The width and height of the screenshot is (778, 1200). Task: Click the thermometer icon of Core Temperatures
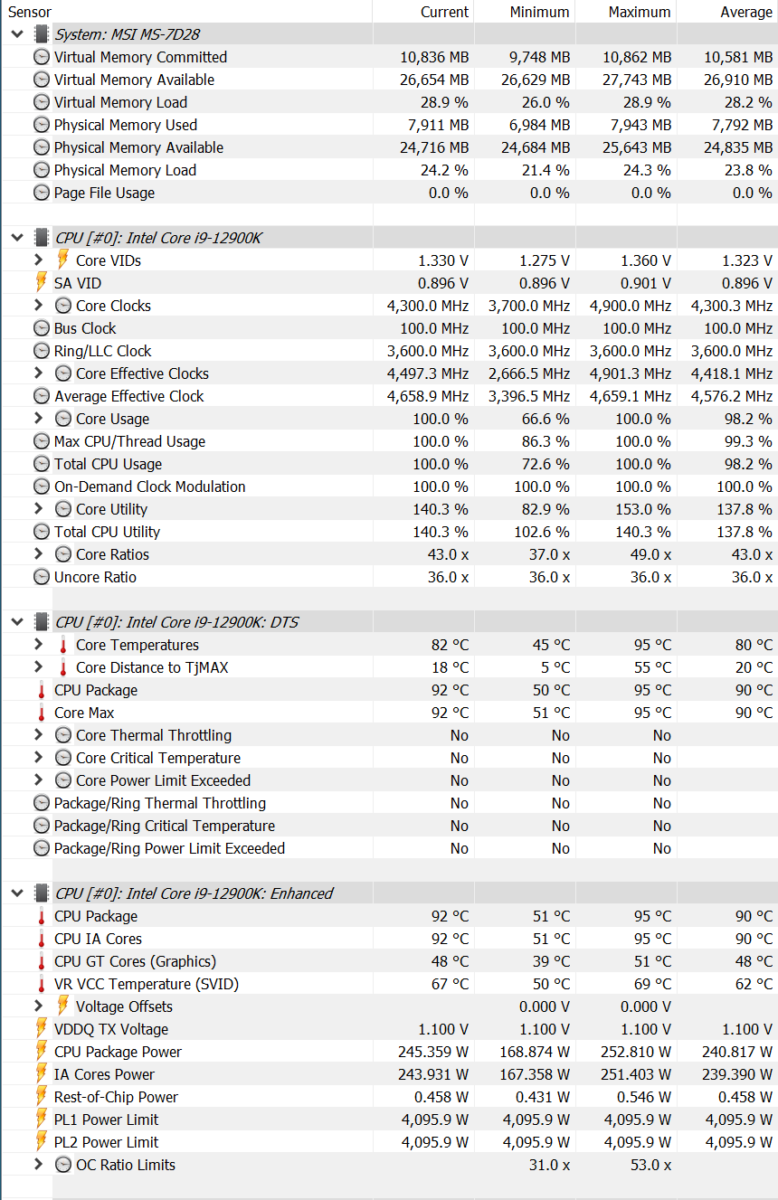(x=63, y=645)
